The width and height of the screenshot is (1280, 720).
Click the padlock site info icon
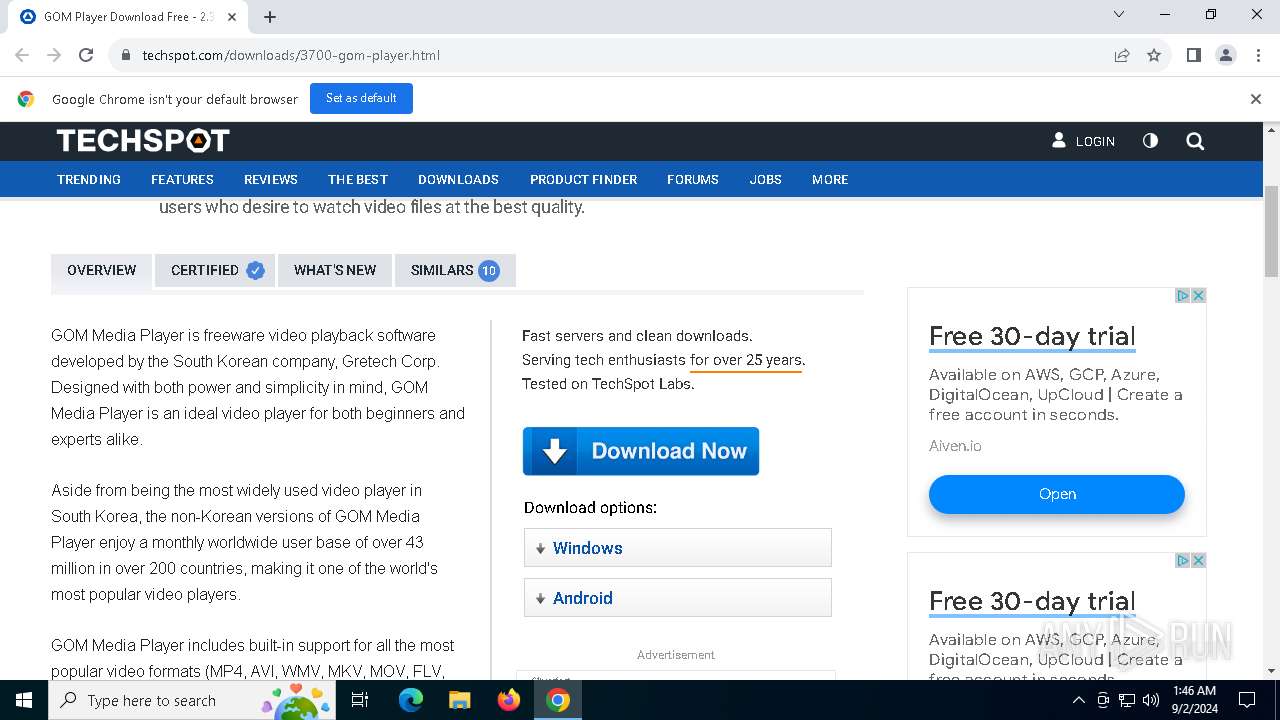pyautogui.click(x=126, y=55)
